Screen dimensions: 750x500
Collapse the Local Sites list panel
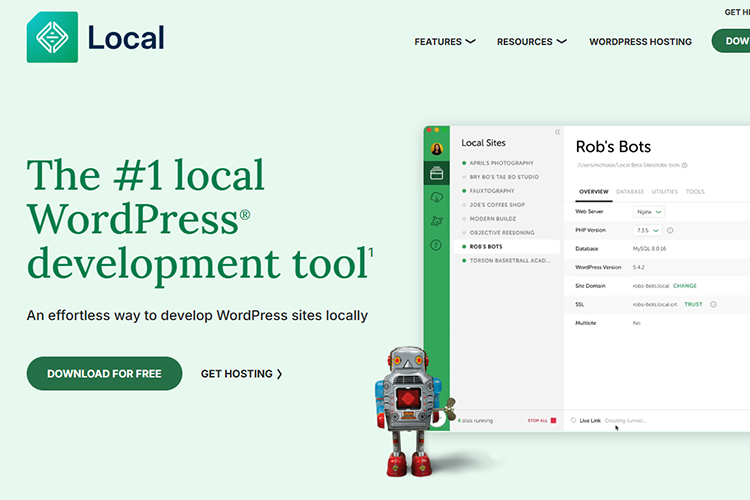coord(557,132)
